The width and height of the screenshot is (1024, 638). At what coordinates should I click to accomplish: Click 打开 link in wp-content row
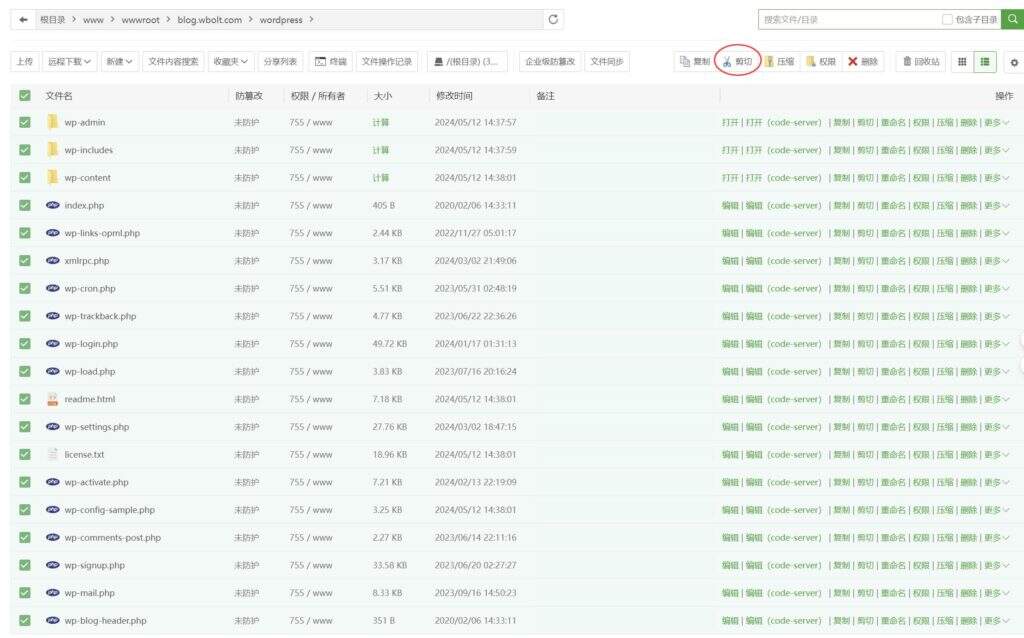click(x=730, y=177)
